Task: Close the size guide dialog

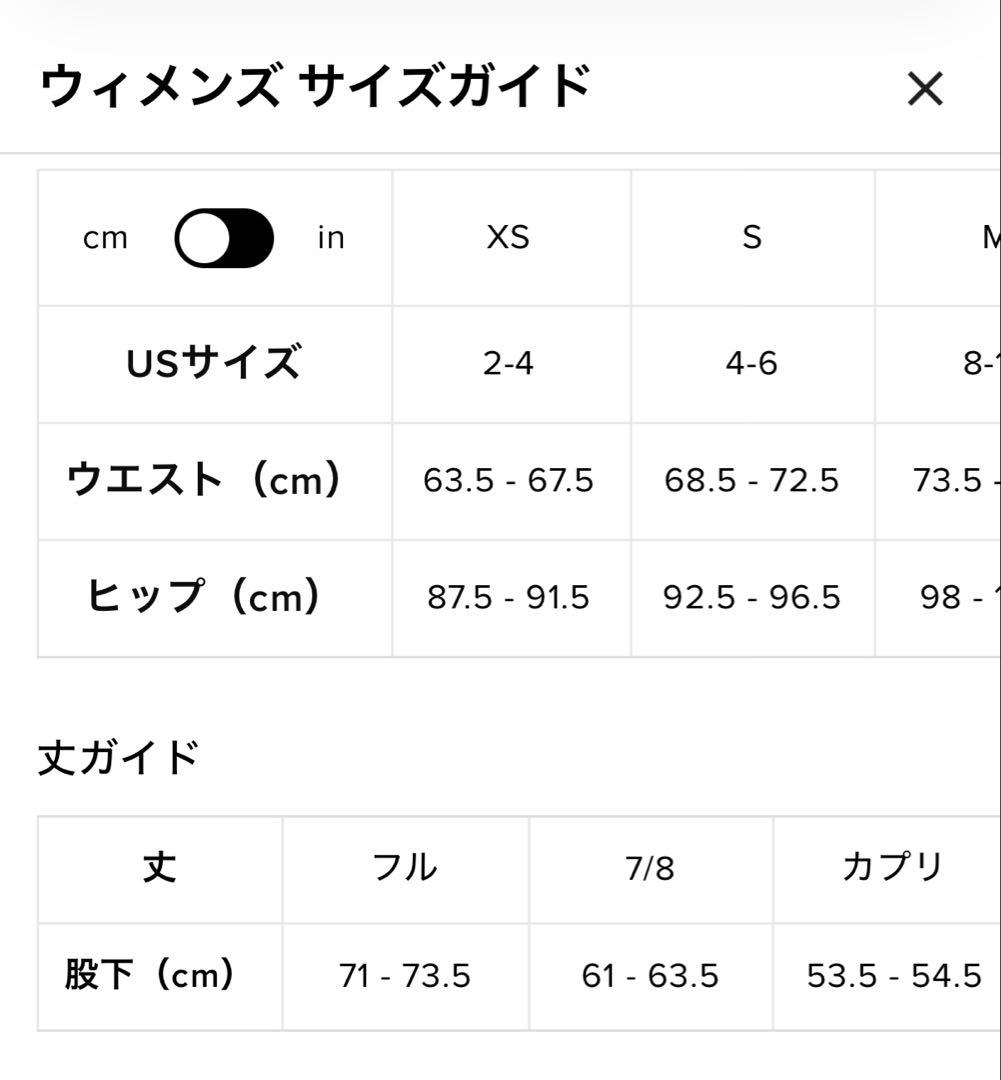Action: tap(925, 89)
